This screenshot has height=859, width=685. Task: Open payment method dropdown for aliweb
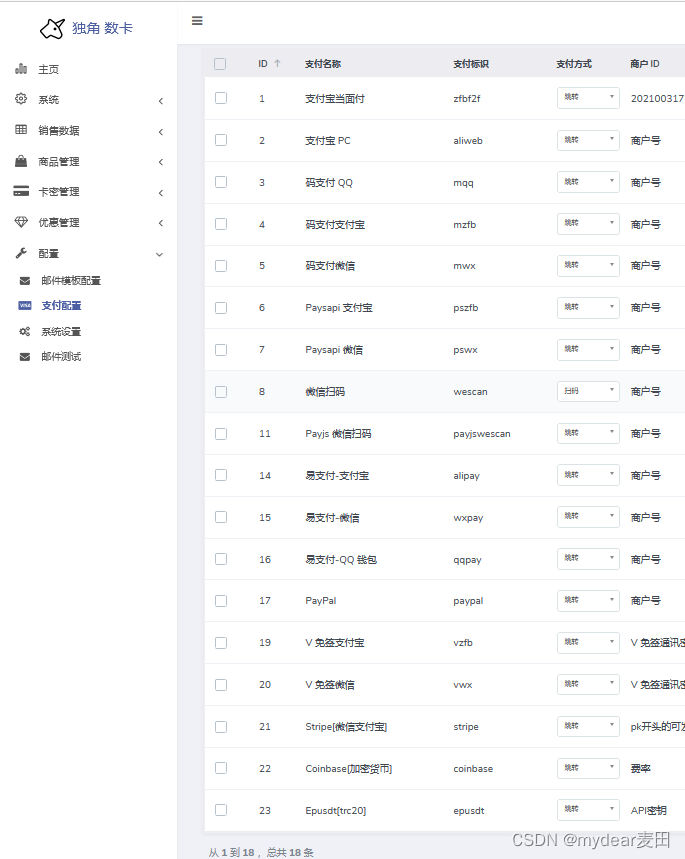pos(588,140)
